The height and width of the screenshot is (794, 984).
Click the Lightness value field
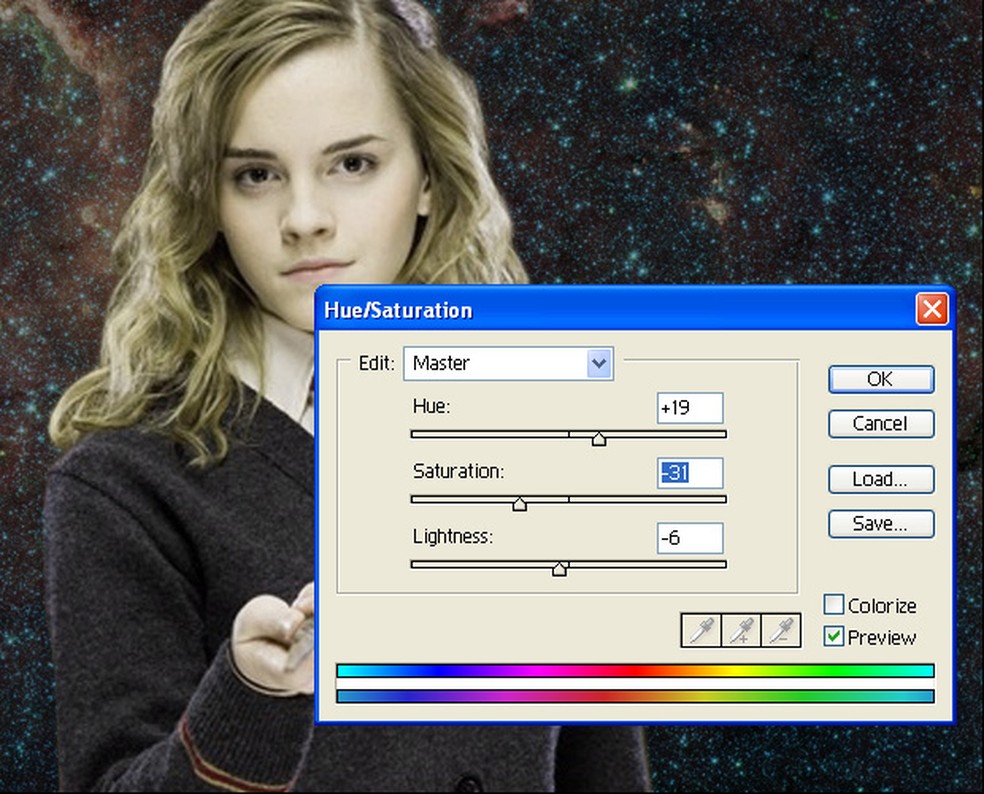coord(690,538)
